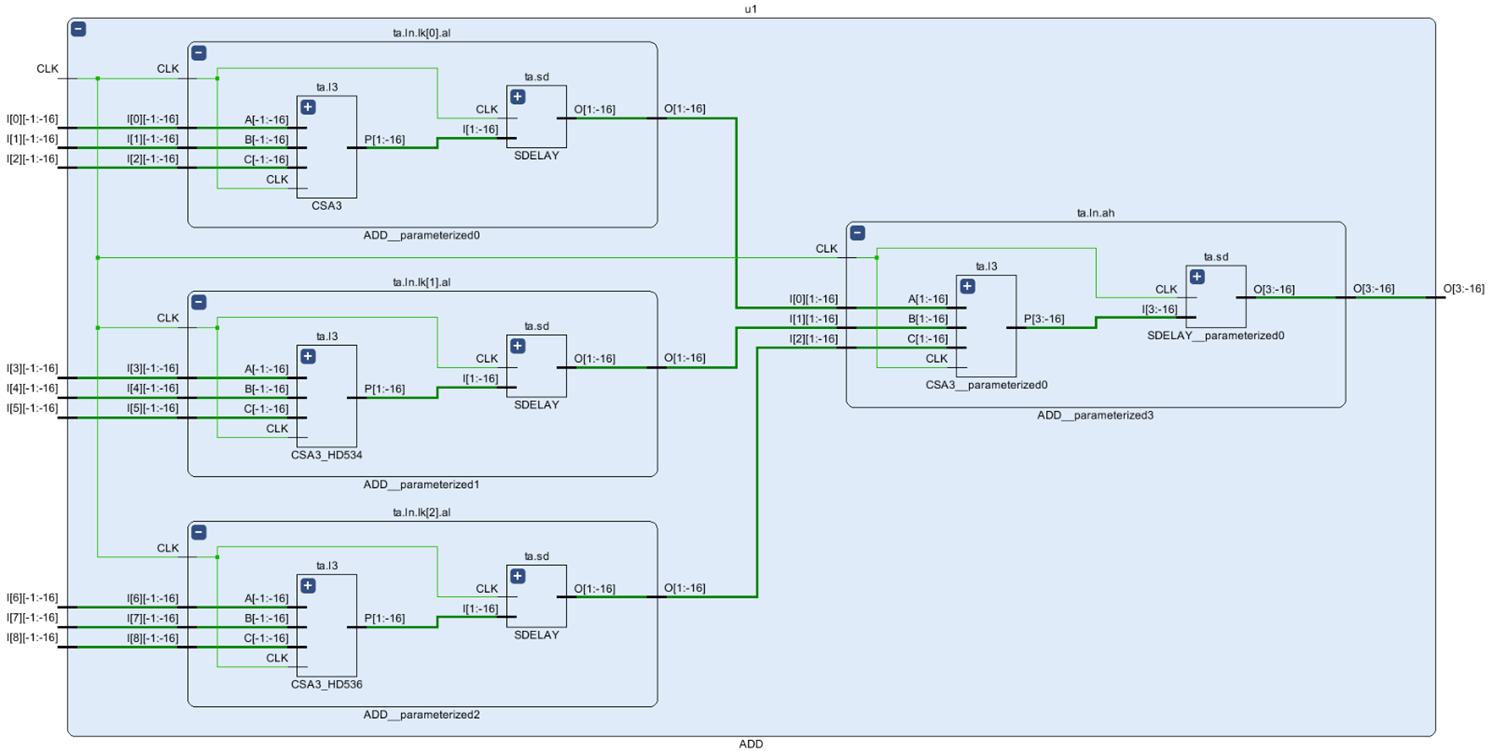Viewport: 1492px width, 751px height.
Task: Expand the SDELAY__parameterized0 cell
Action: click(x=1197, y=276)
